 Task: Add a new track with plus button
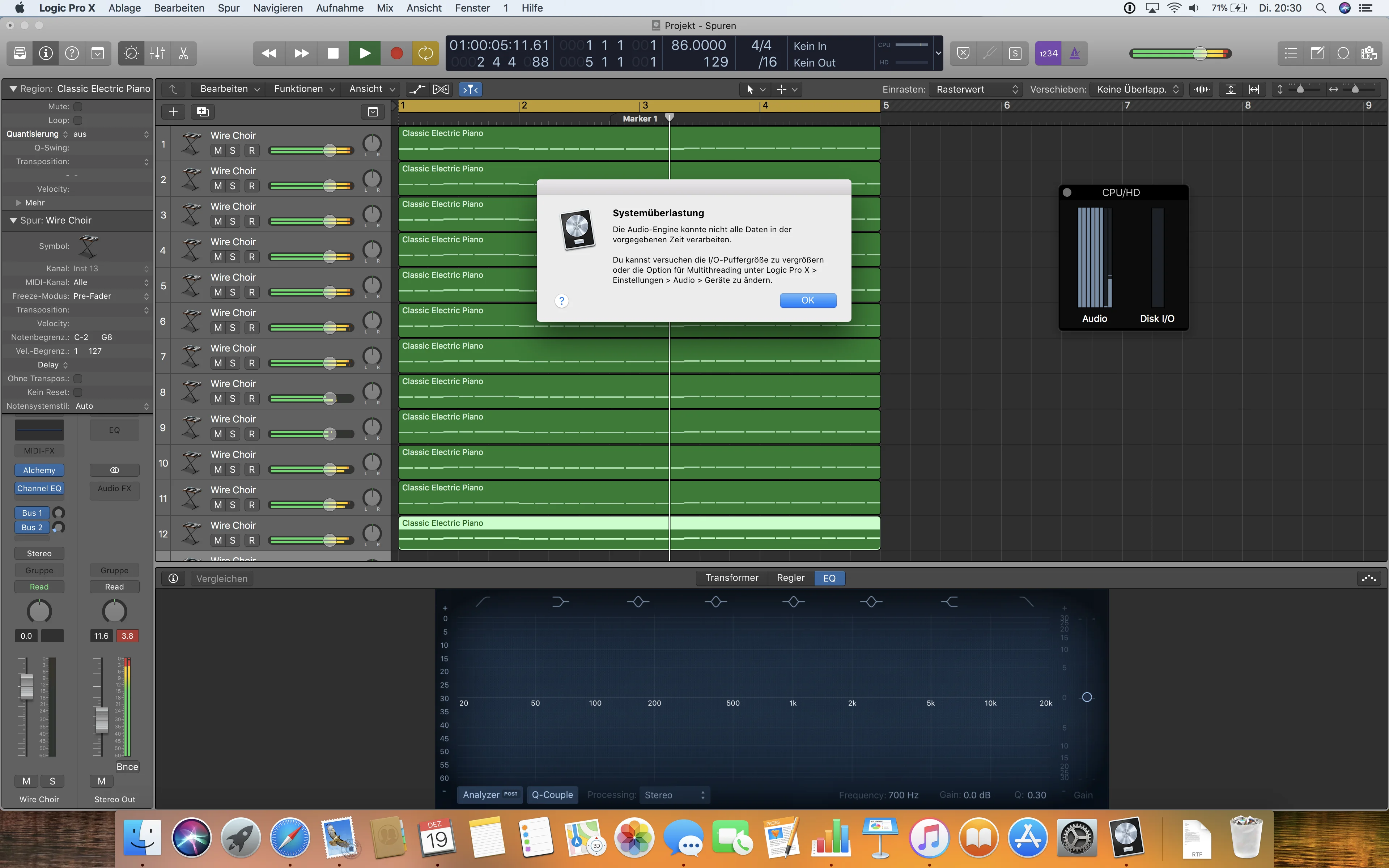(x=173, y=112)
